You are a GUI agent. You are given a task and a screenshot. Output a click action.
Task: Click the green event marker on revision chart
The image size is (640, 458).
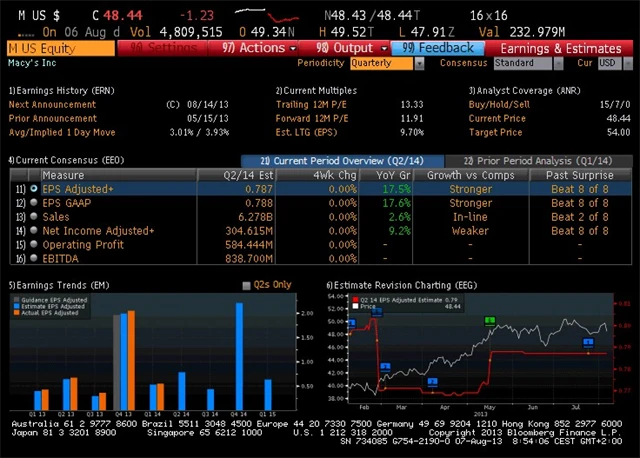coord(490,321)
